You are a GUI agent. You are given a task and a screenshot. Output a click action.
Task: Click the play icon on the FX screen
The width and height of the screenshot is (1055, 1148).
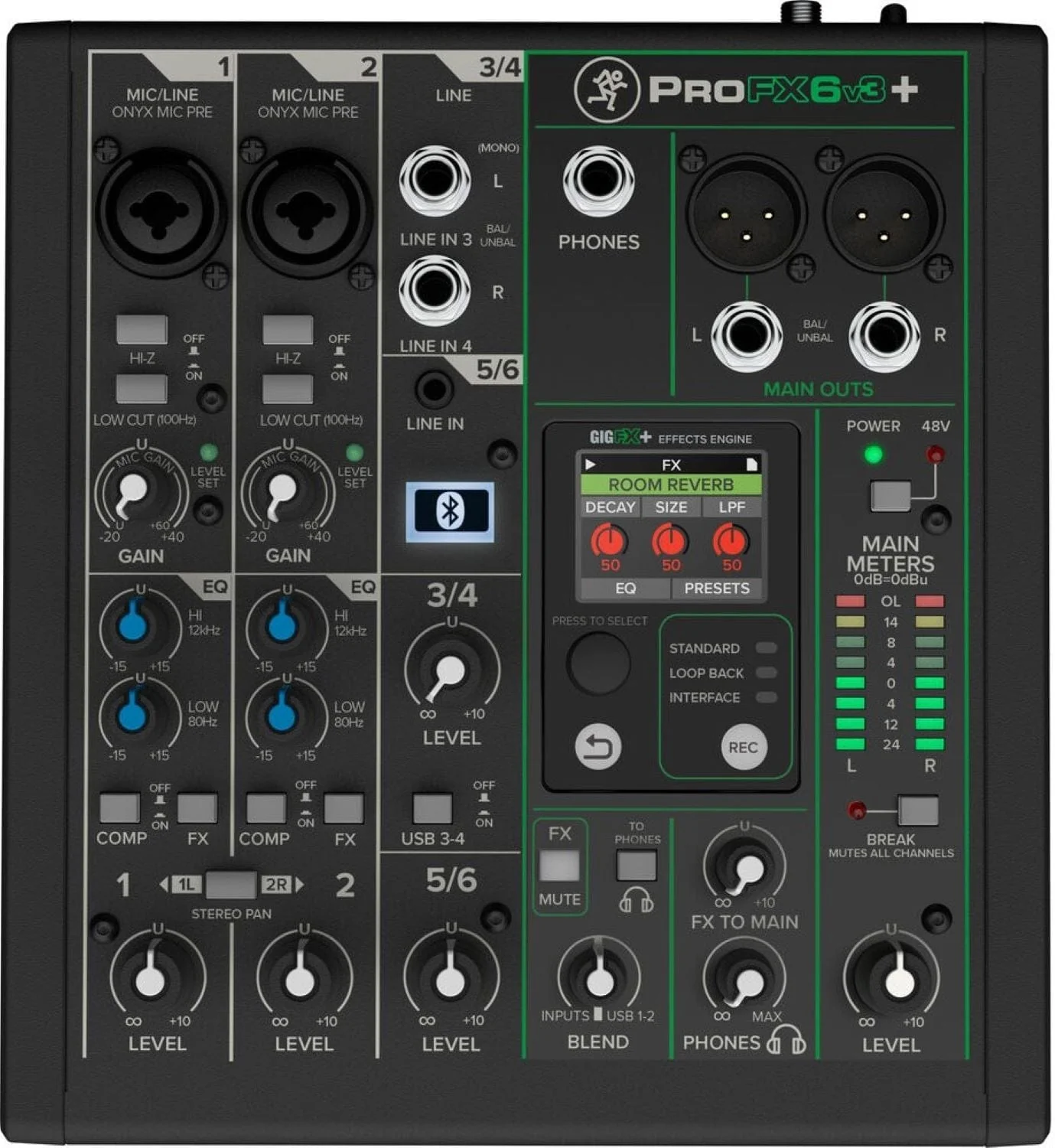coord(590,465)
